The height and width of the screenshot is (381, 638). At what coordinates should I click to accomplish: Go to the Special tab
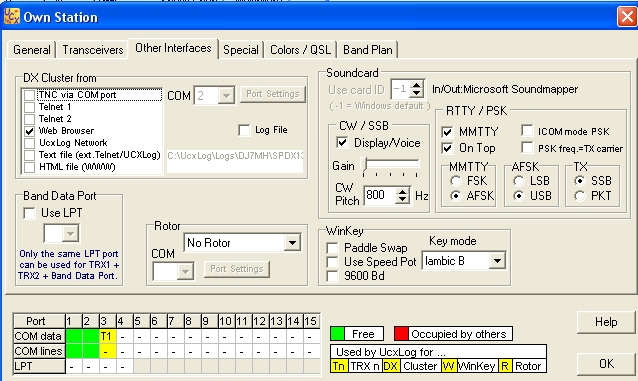click(x=241, y=50)
